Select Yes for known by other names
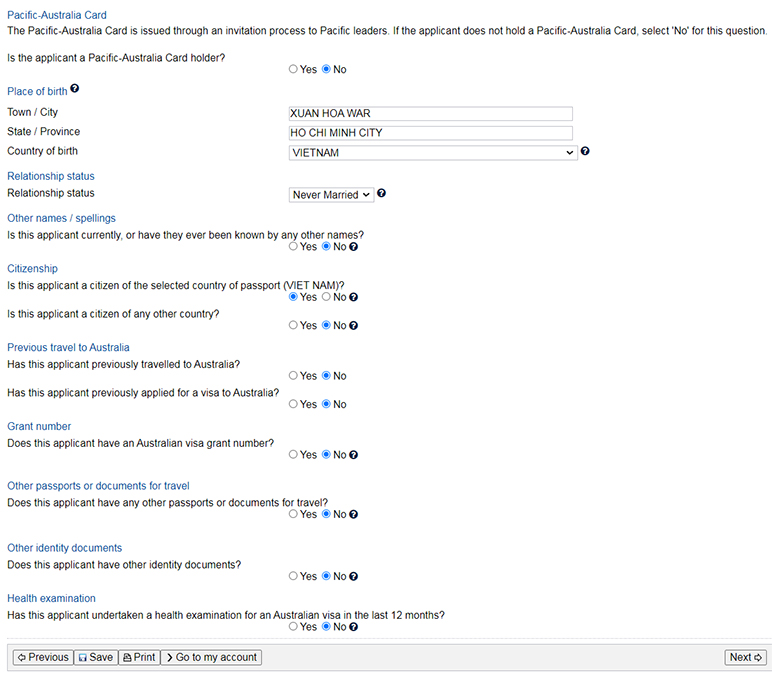The image size is (772, 675). coord(293,246)
